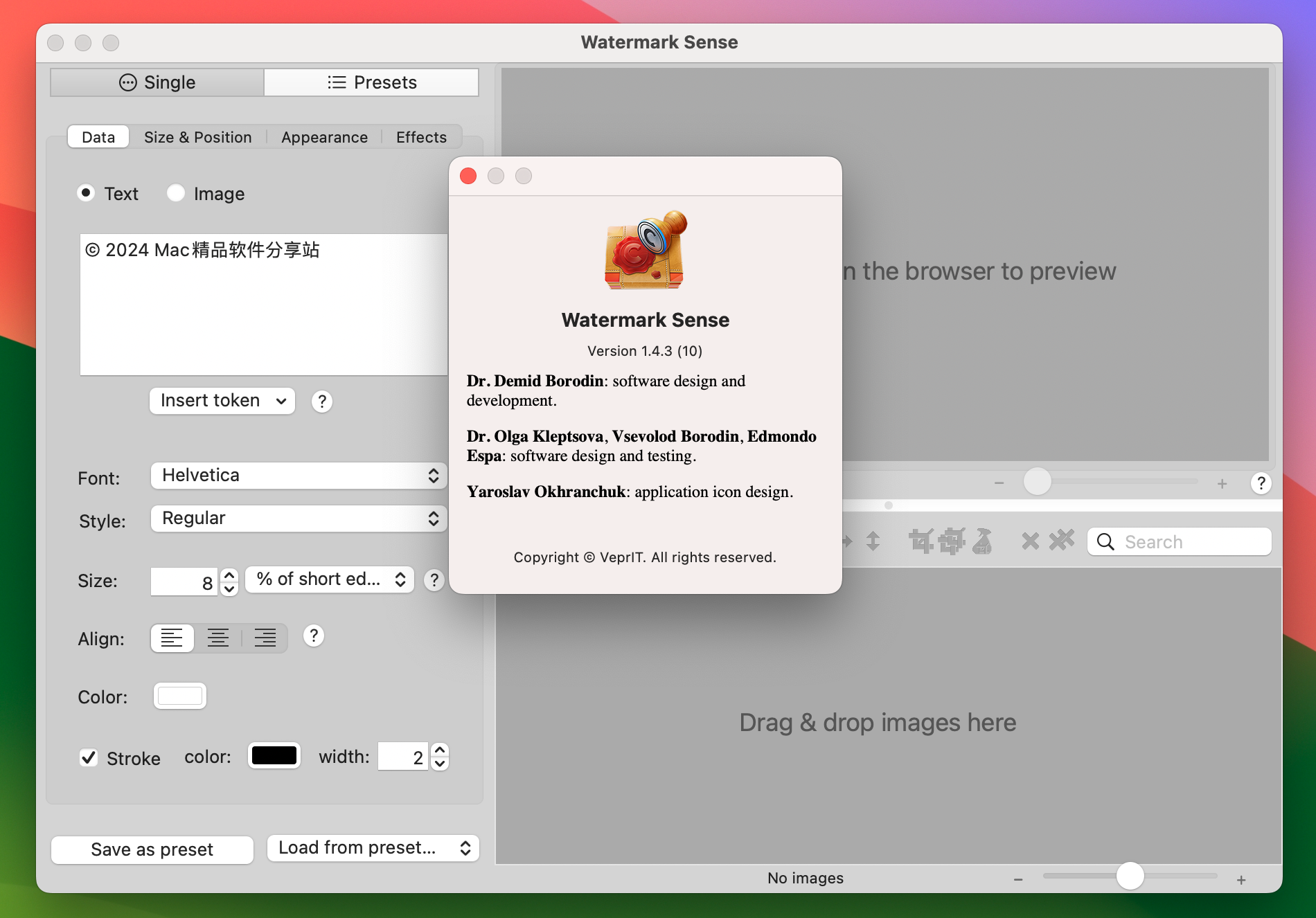This screenshot has height=918, width=1316.
Task: Click the 'No images' status text
Action: click(806, 878)
